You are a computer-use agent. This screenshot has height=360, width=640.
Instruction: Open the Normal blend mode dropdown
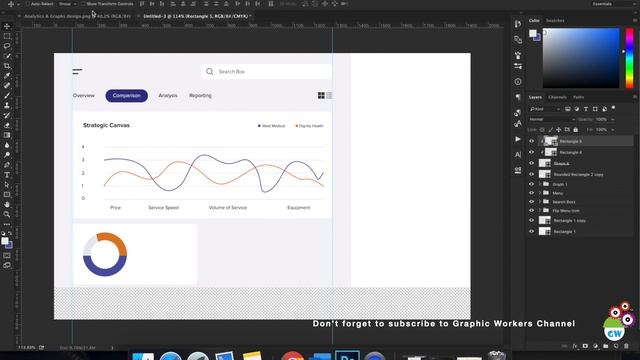tap(552, 119)
